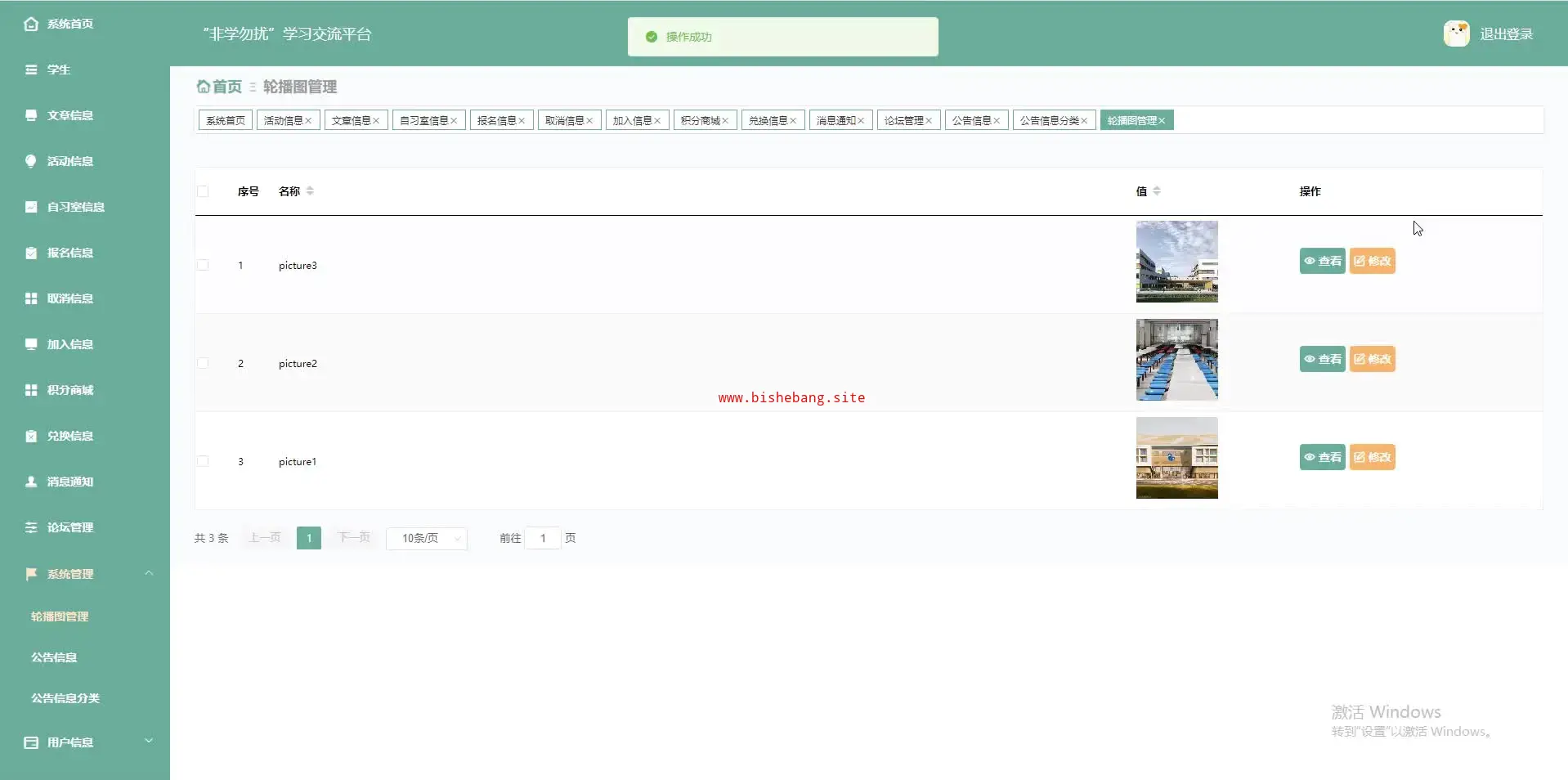Toggle the select-all header checkbox
The height and width of the screenshot is (780, 1568).
[x=203, y=191]
